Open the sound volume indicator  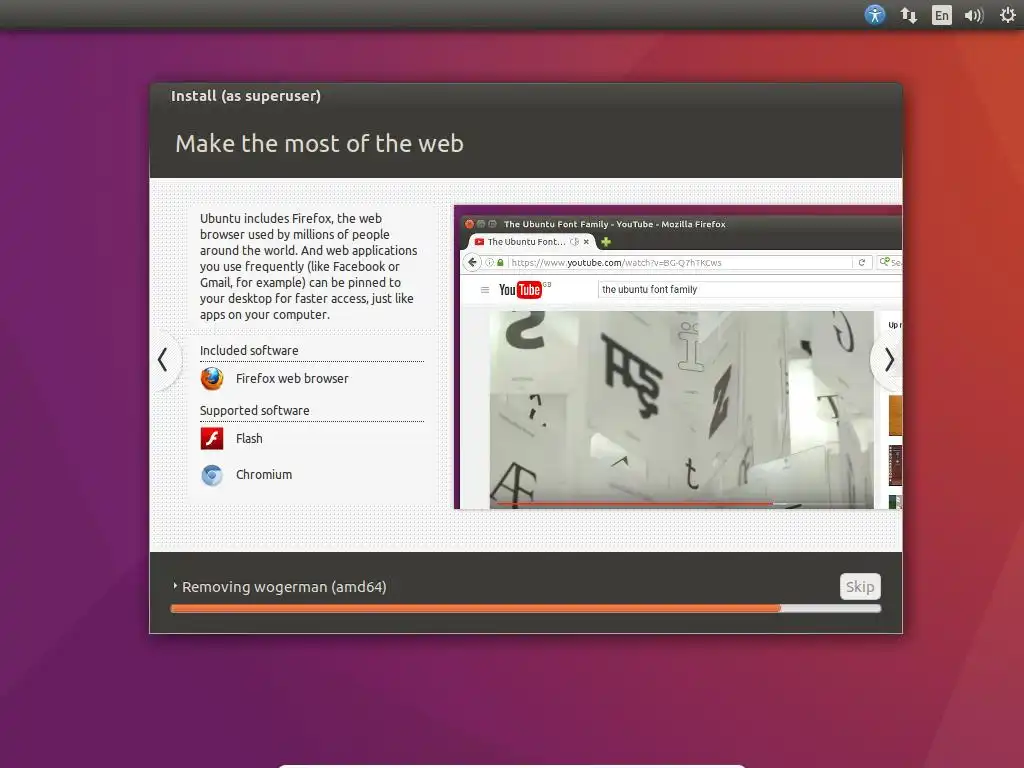(974, 15)
